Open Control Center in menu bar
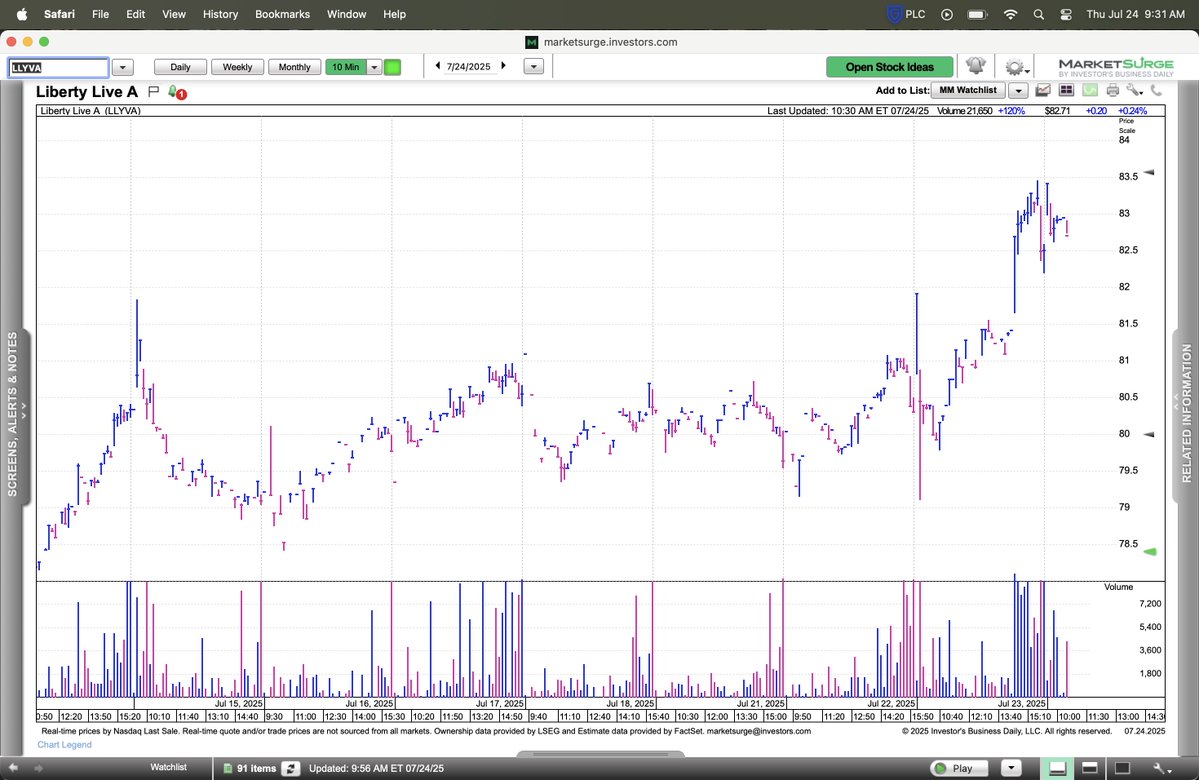The width and height of the screenshot is (1199, 780). [1066, 15]
